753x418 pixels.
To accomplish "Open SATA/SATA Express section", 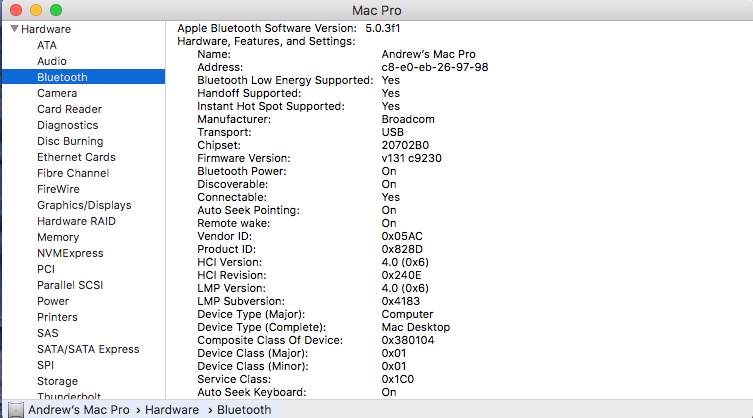I will 88,349.
